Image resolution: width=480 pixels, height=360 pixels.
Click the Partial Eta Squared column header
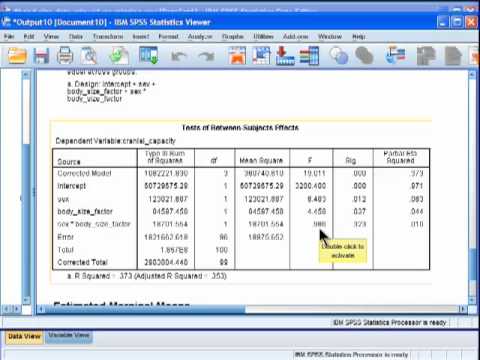401,157
